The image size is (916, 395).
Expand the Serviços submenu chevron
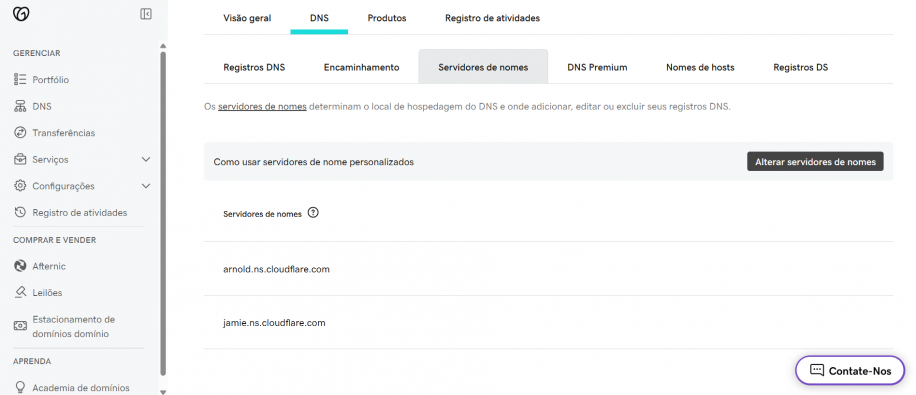pyautogui.click(x=146, y=160)
